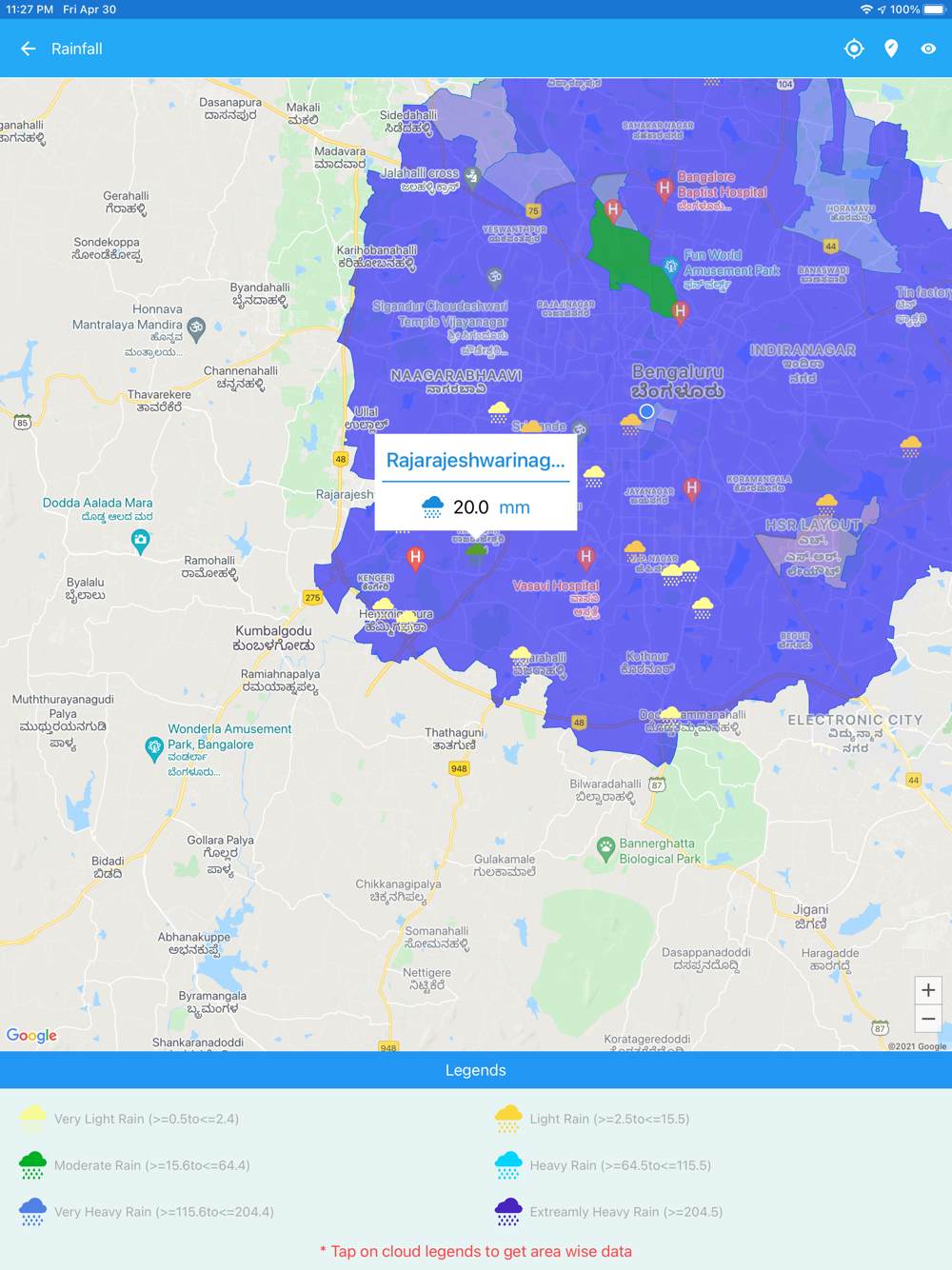Go back using the arrow beside Rainfall

click(29, 49)
